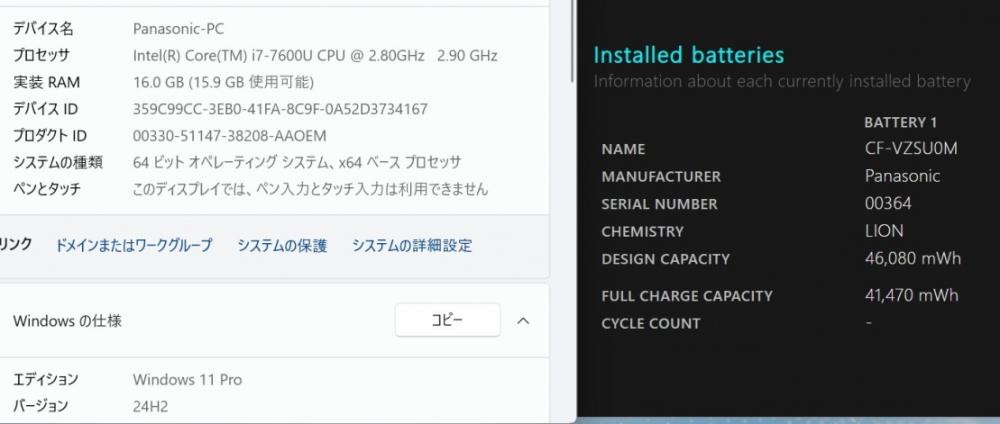Select the デバイス ID value 359C99CC text
This screenshot has height=424, width=1000.
280,109
